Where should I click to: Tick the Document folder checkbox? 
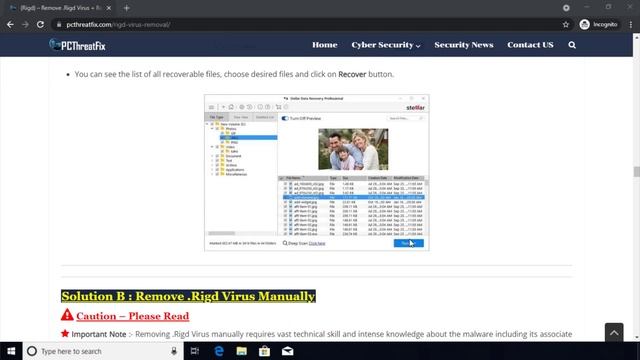tap(218, 156)
